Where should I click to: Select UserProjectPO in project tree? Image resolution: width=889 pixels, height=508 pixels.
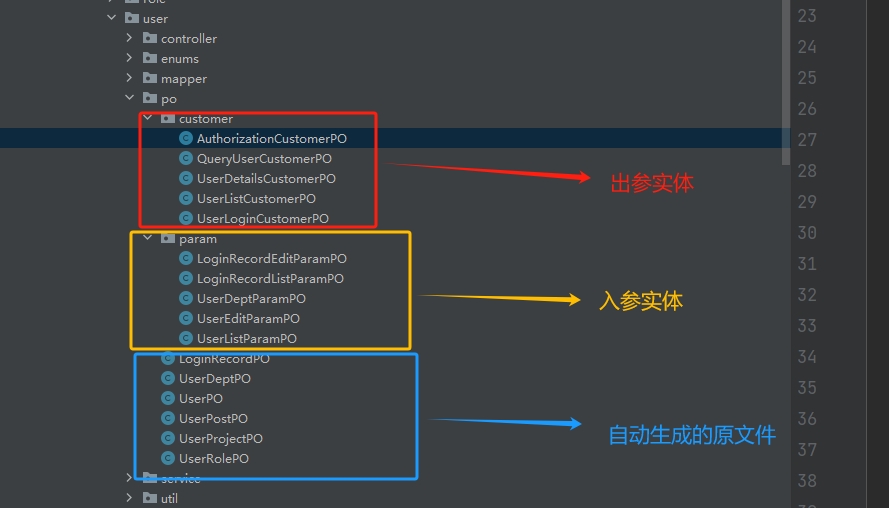point(220,439)
